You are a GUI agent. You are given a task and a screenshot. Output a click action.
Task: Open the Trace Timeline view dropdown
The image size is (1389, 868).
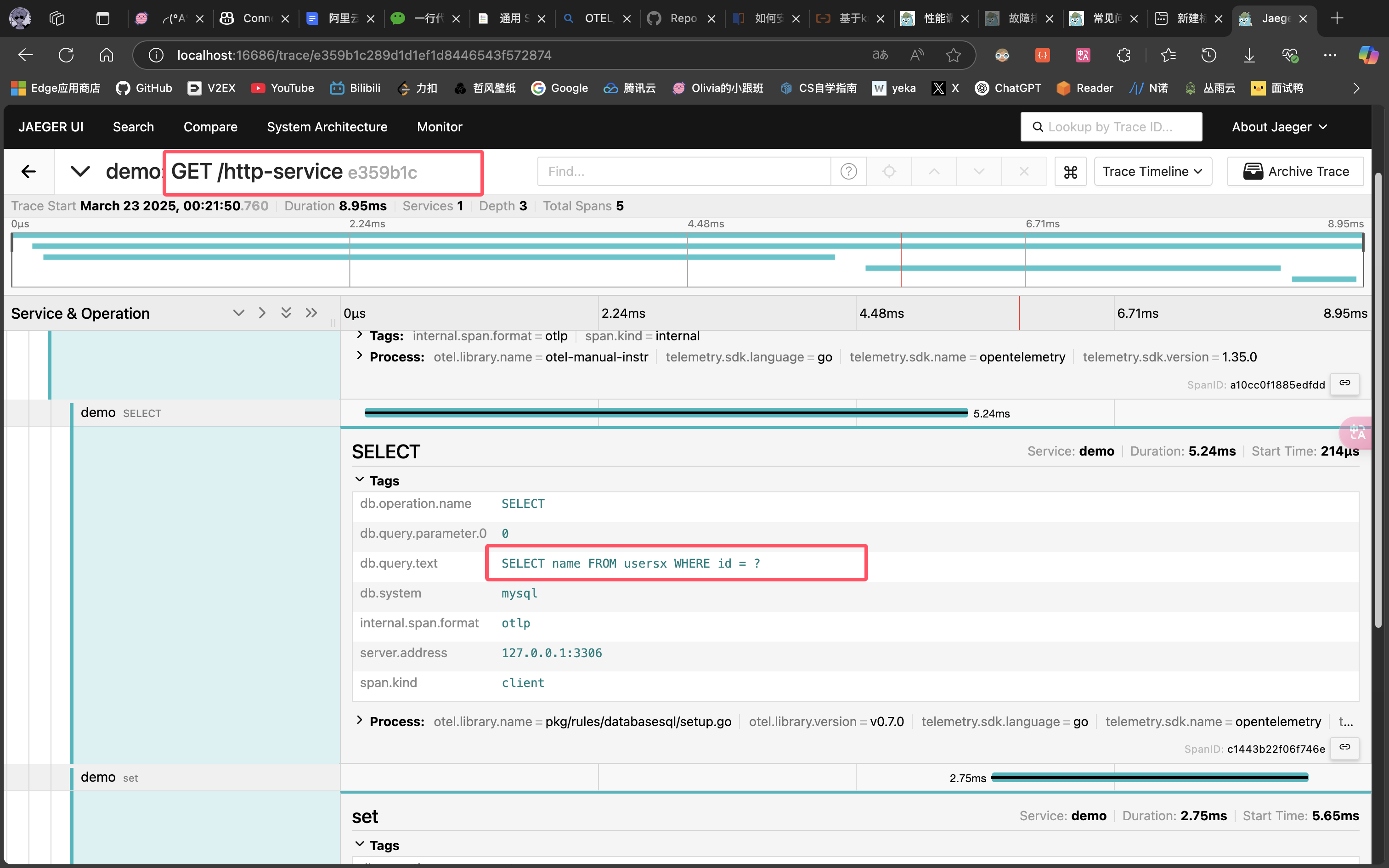1152,172
